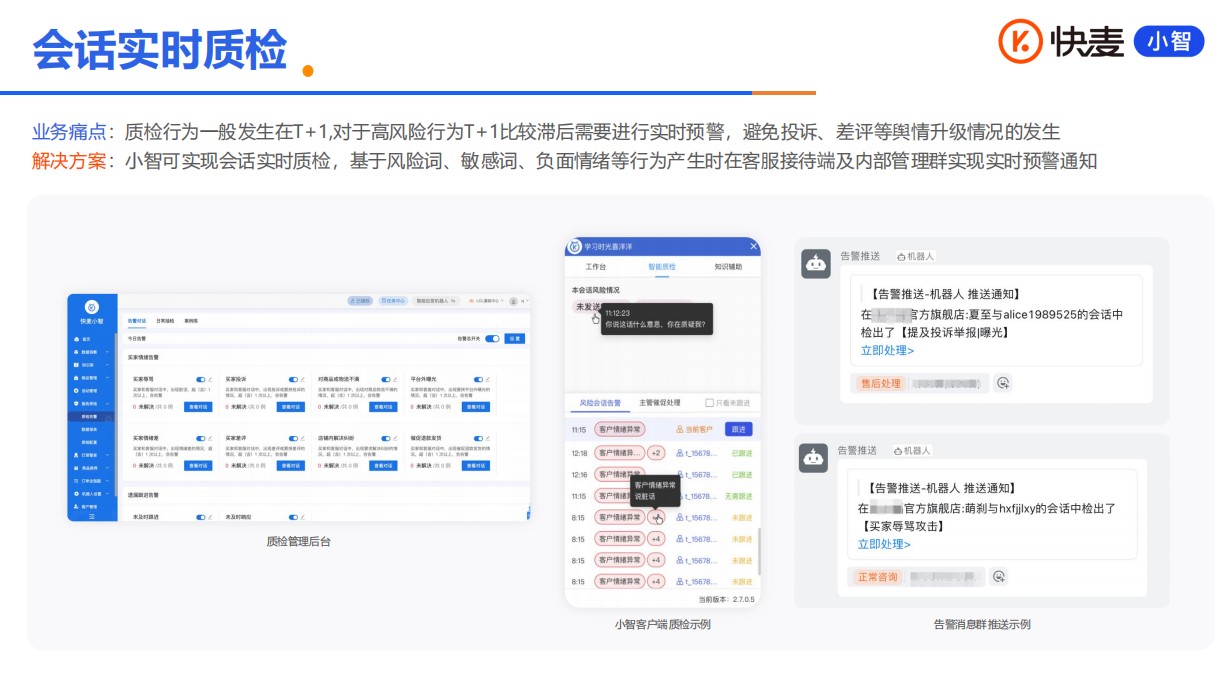Click the blue 跟进 button in first row
Viewport: 1225px width, 678px height.
coord(739,429)
